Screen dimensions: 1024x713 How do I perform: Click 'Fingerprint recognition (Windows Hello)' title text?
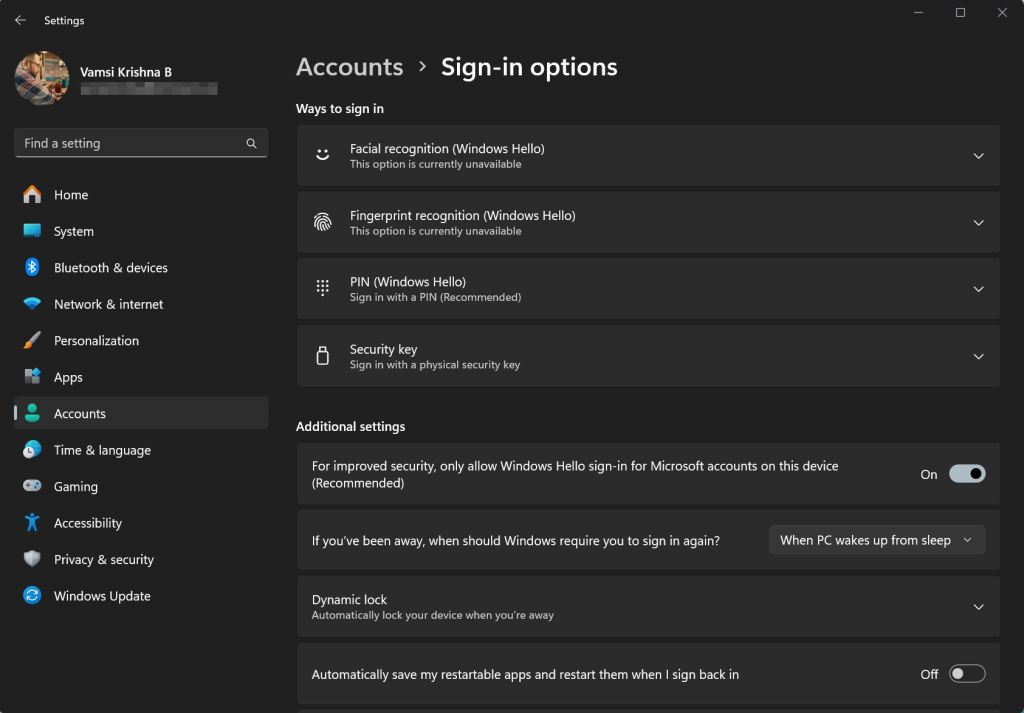tap(462, 215)
